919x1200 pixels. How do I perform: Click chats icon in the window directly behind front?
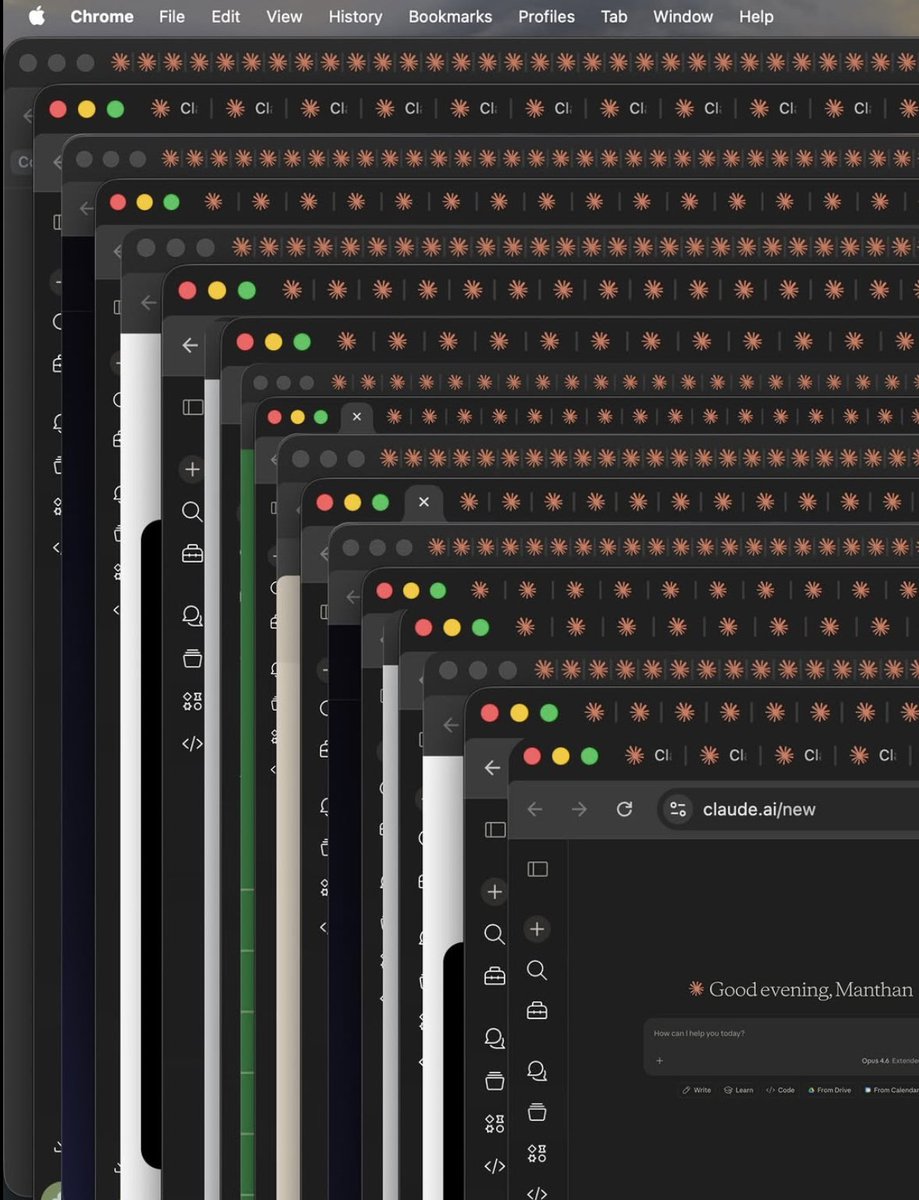click(x=494, y=1038)
